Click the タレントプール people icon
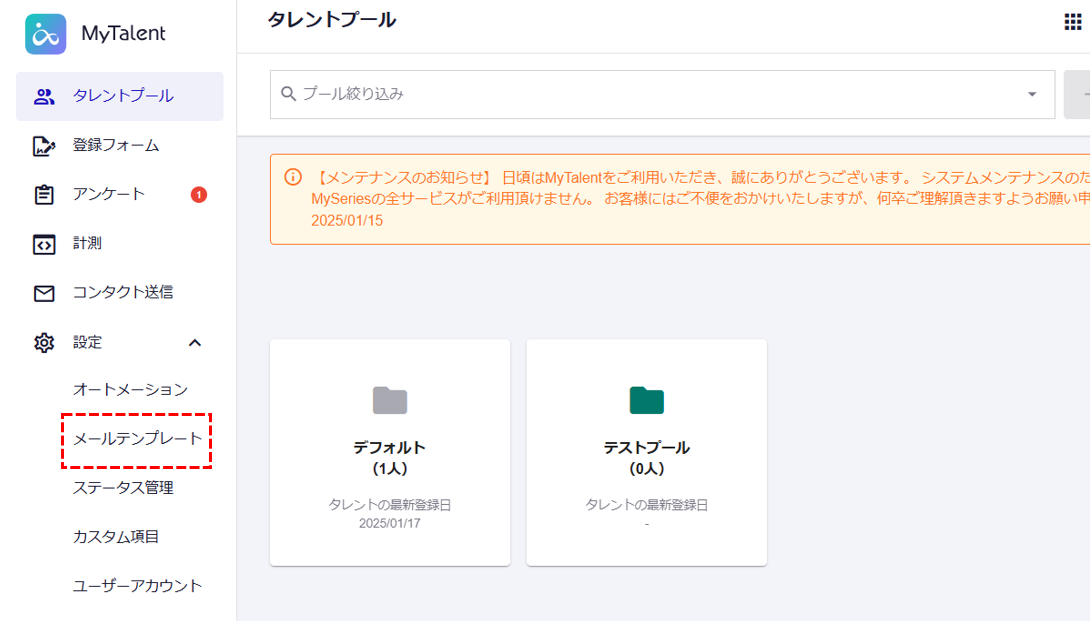The image size is (1090, 621). [44, 97]
